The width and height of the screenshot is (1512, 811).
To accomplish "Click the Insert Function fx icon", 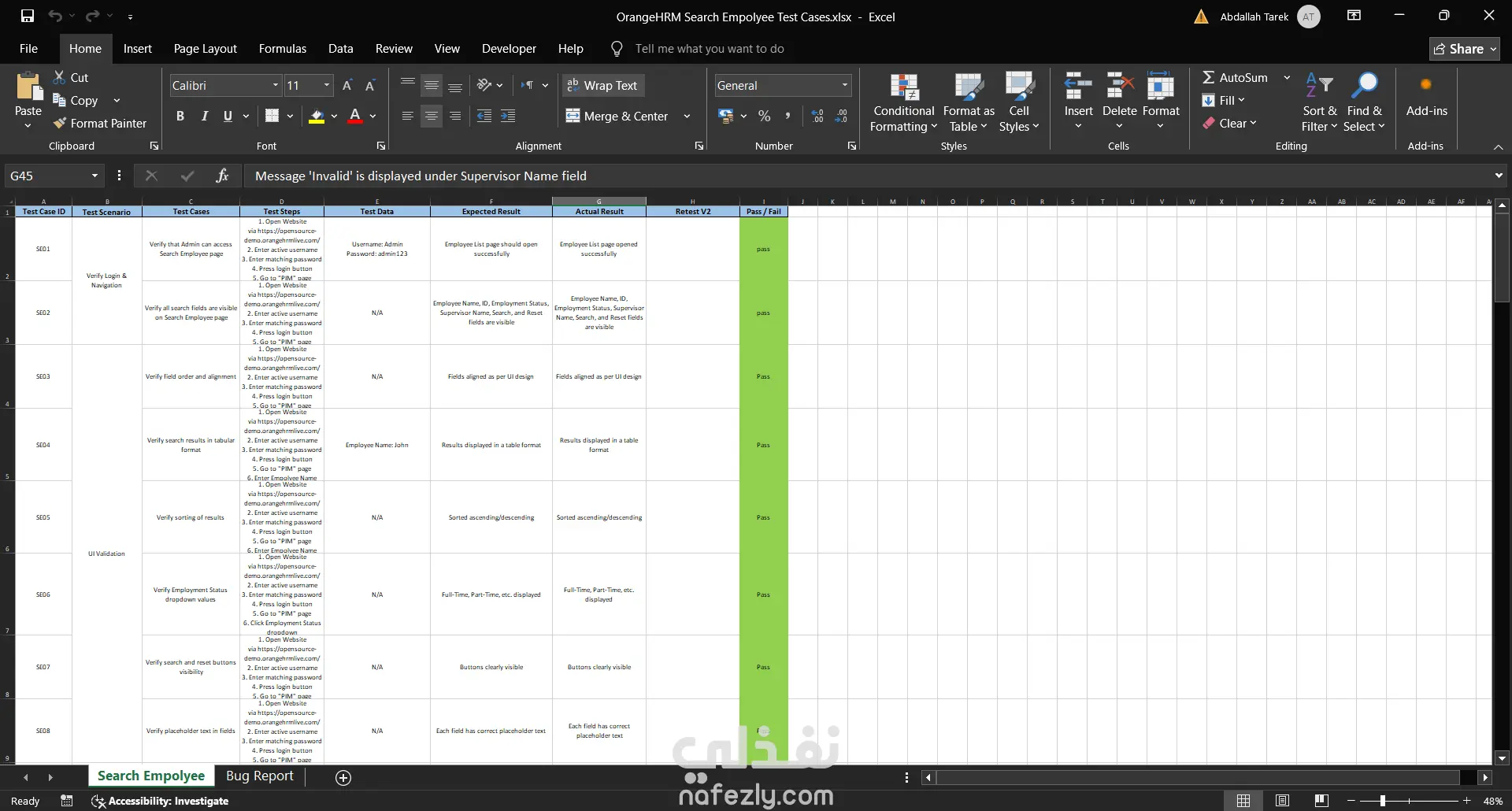I will pyautogui.click(x=222, y=176).
